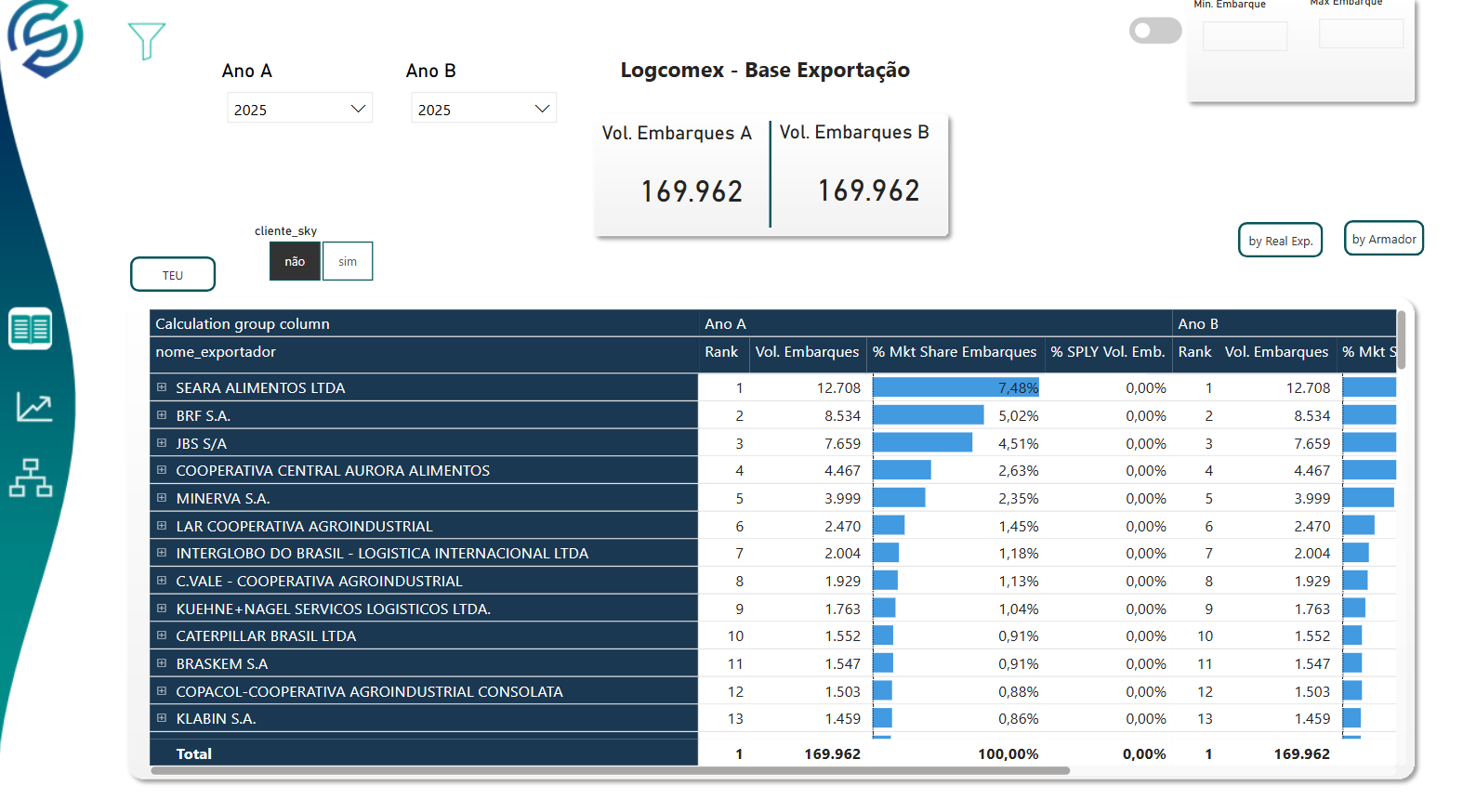Image resolution: width=1463 pixels, height=812 pixels.
Task: Open the line chart page icon
Action: pyautogui.click(x=34, y=407)
